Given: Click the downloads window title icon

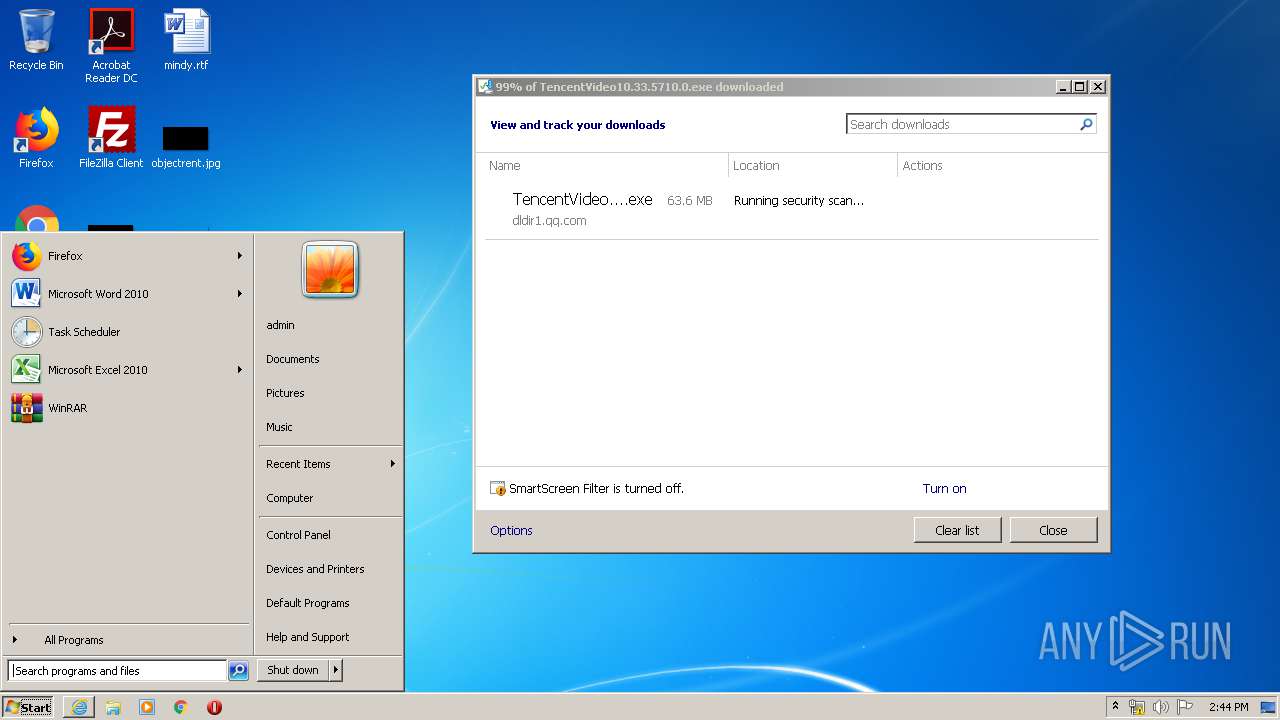Looking at the screenshot, I should click(x=485, y=87).
